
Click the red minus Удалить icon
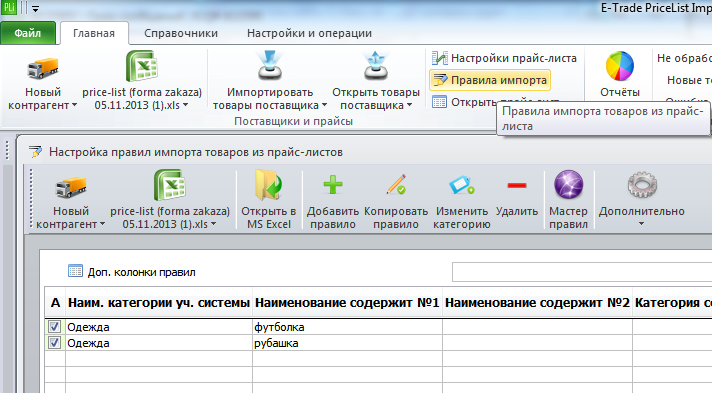517,185
